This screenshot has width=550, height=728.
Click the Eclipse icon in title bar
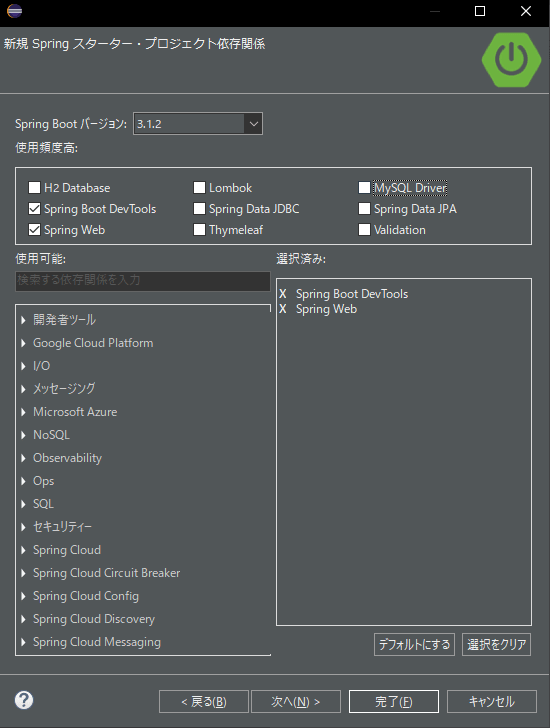[x=14, y=11]
